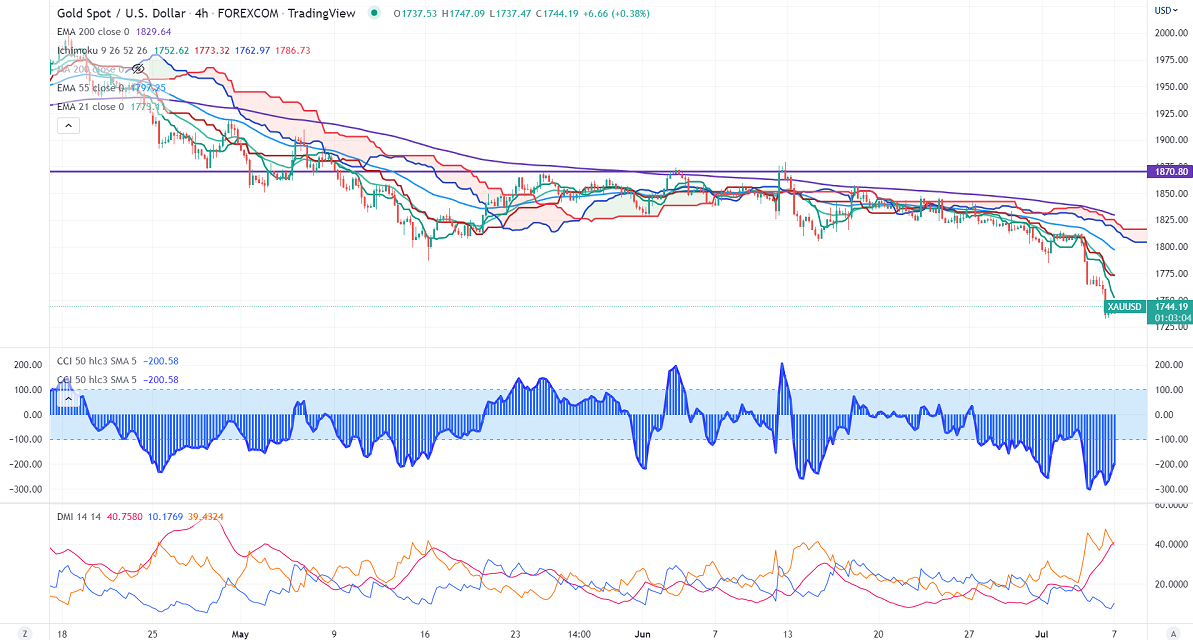
Task: Open the USD currency dropdown
Action: click(x=1166, y=11)
